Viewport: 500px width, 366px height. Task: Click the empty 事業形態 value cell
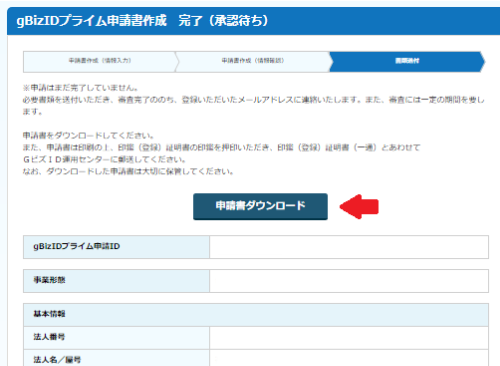click(349, 281)
